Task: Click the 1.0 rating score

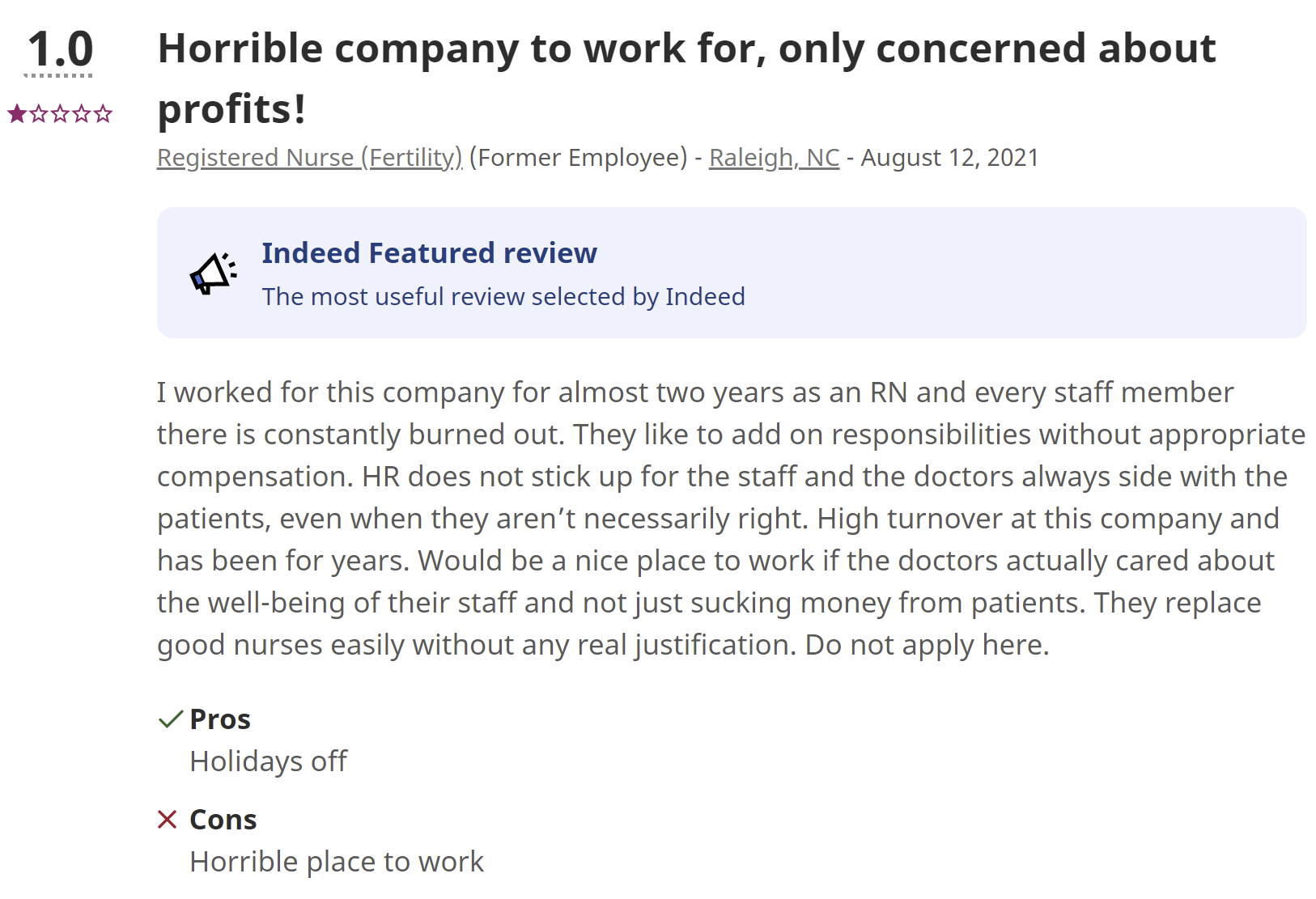Action: pos(61,49)
